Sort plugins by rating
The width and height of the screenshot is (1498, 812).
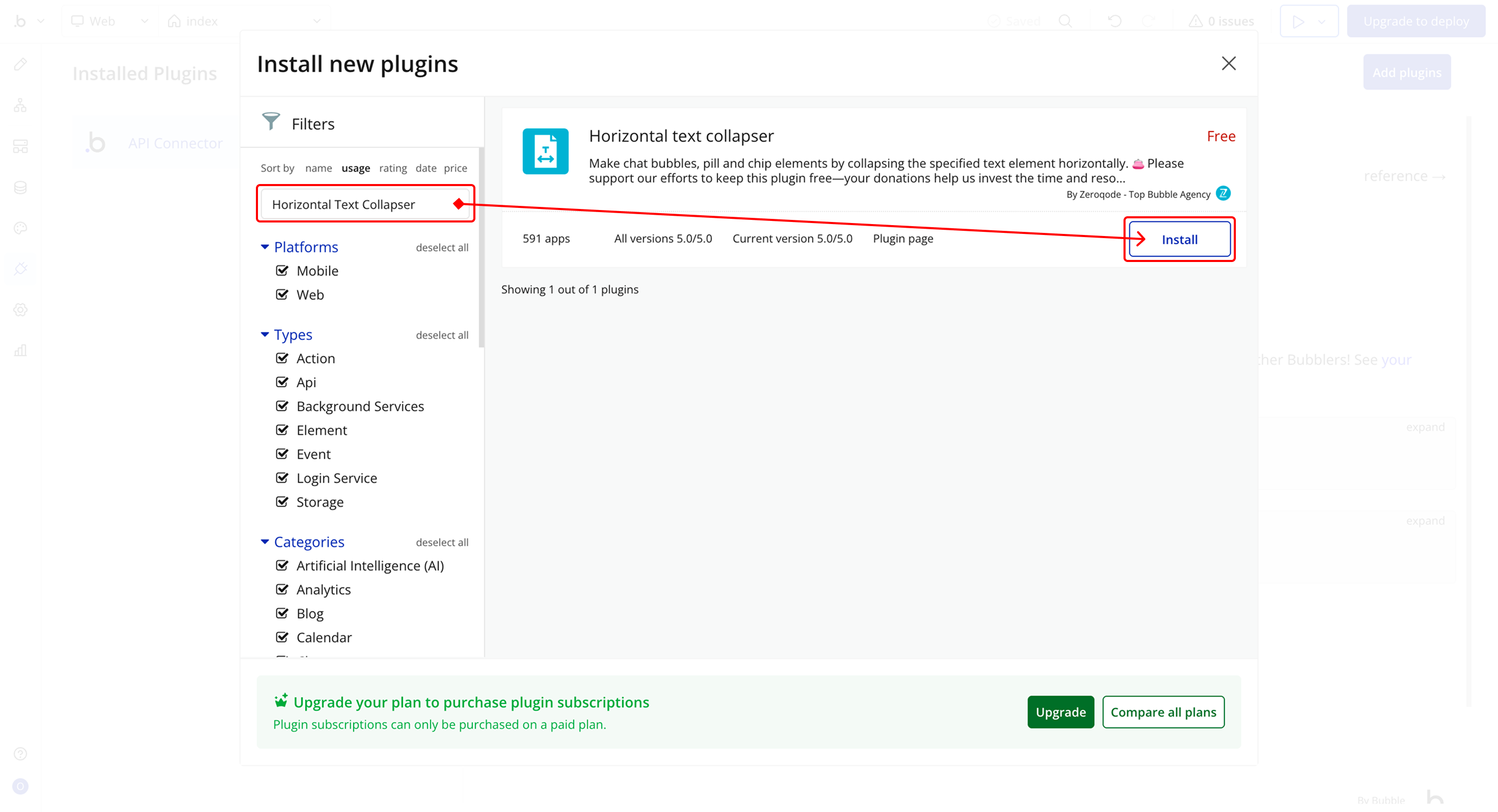(x=393, y=168)
